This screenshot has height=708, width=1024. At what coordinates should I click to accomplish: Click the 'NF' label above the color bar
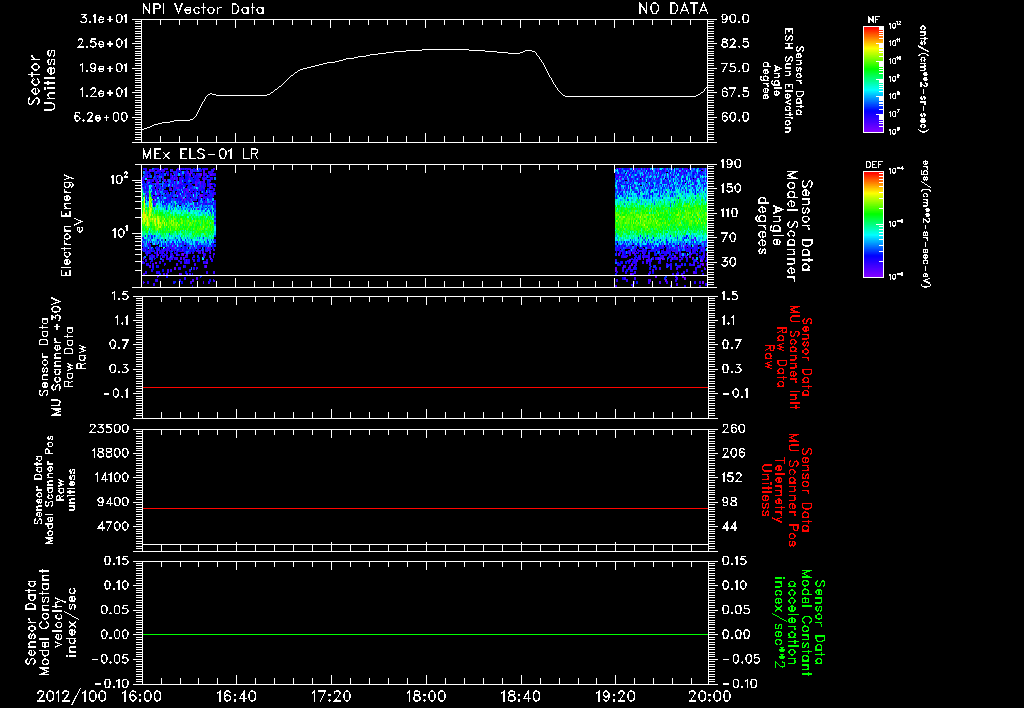(x=874, y=20)
